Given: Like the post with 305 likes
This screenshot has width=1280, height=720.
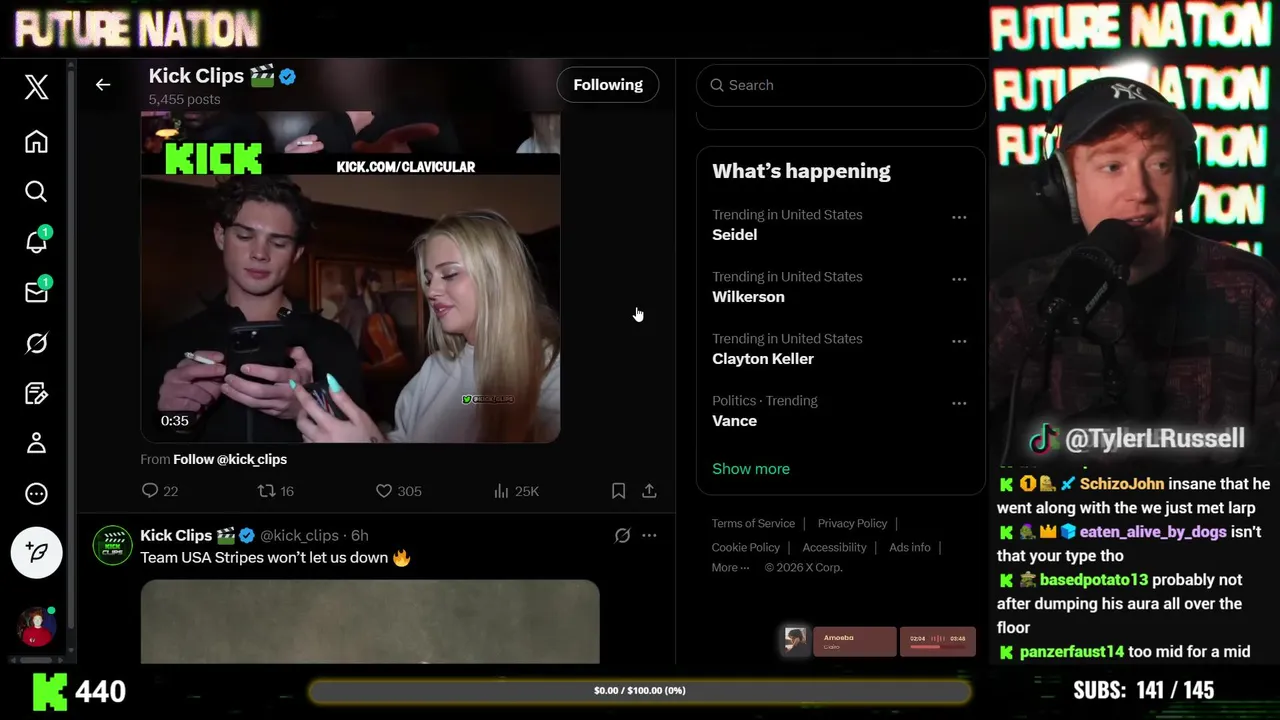Looking at the screenshot, I should click(398, 491).
